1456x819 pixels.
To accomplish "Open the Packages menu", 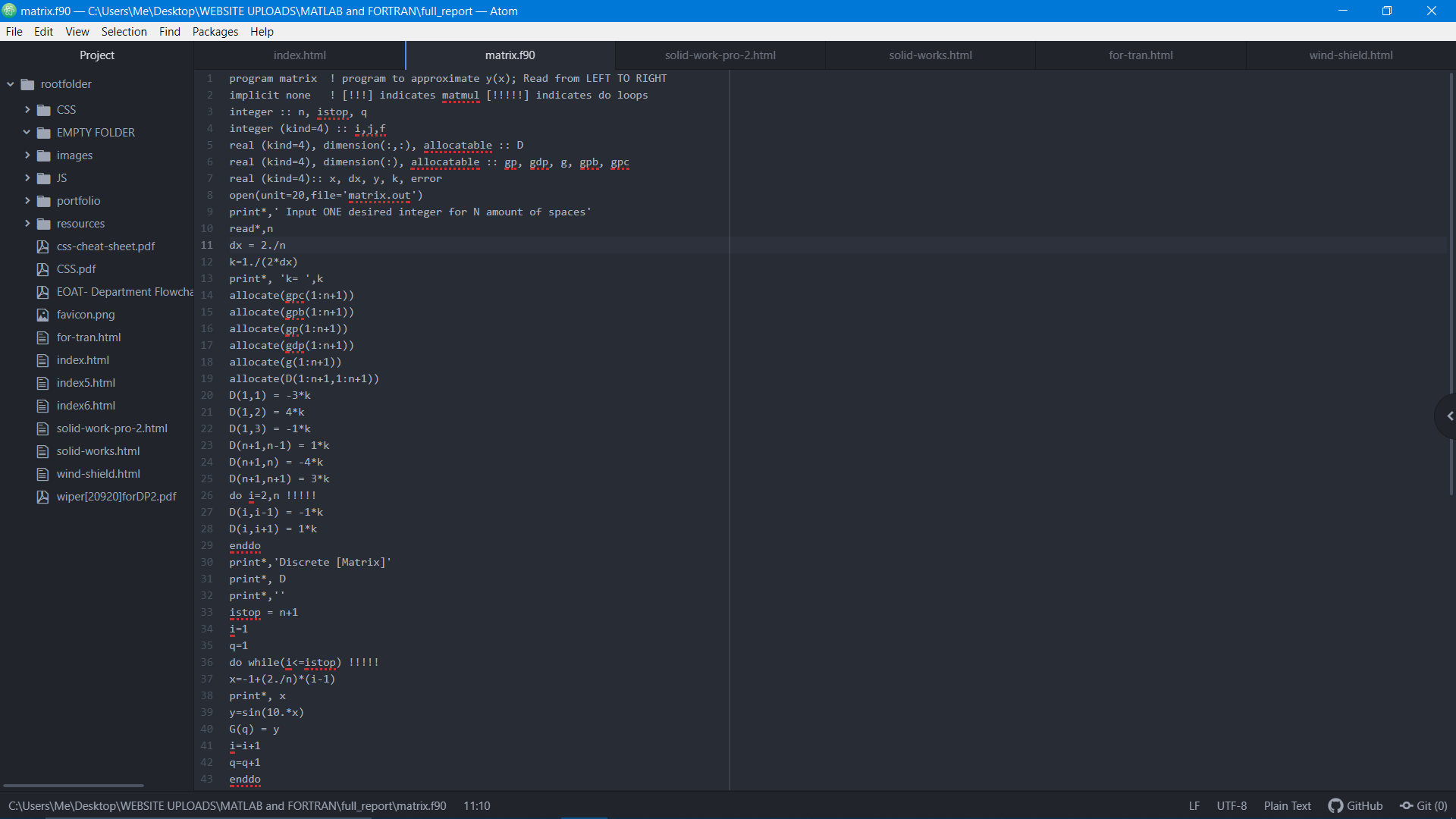I will pos(215,32).
